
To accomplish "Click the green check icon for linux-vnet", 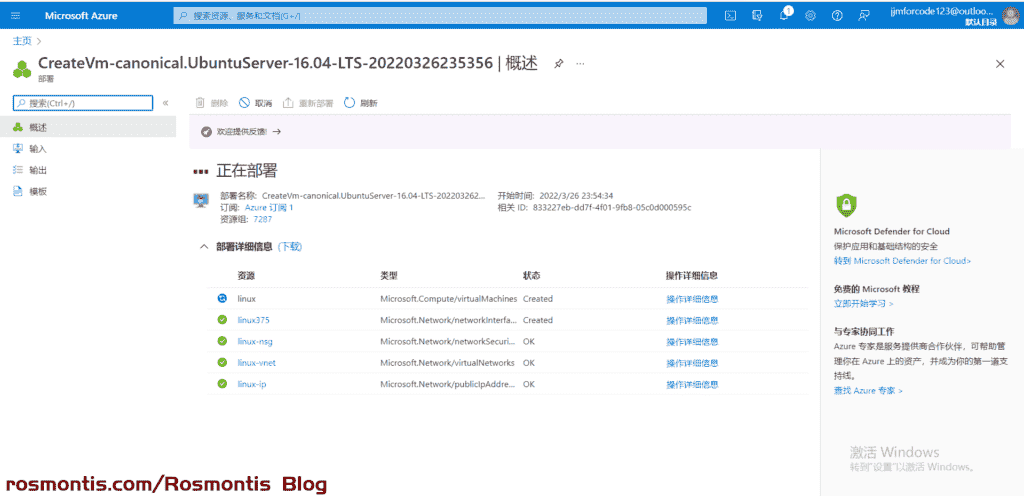I will pos(222,362).
